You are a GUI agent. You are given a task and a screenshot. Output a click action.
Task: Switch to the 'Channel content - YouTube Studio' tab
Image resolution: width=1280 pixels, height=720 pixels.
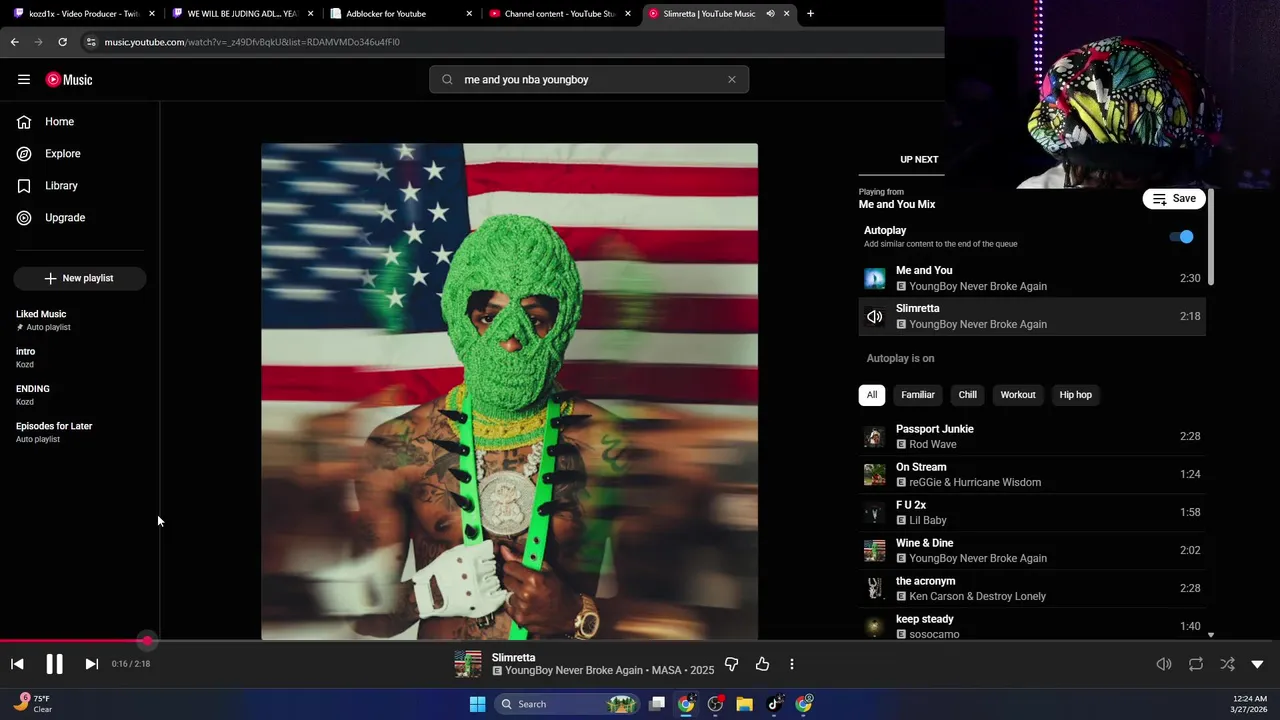[x=560, y=14]
